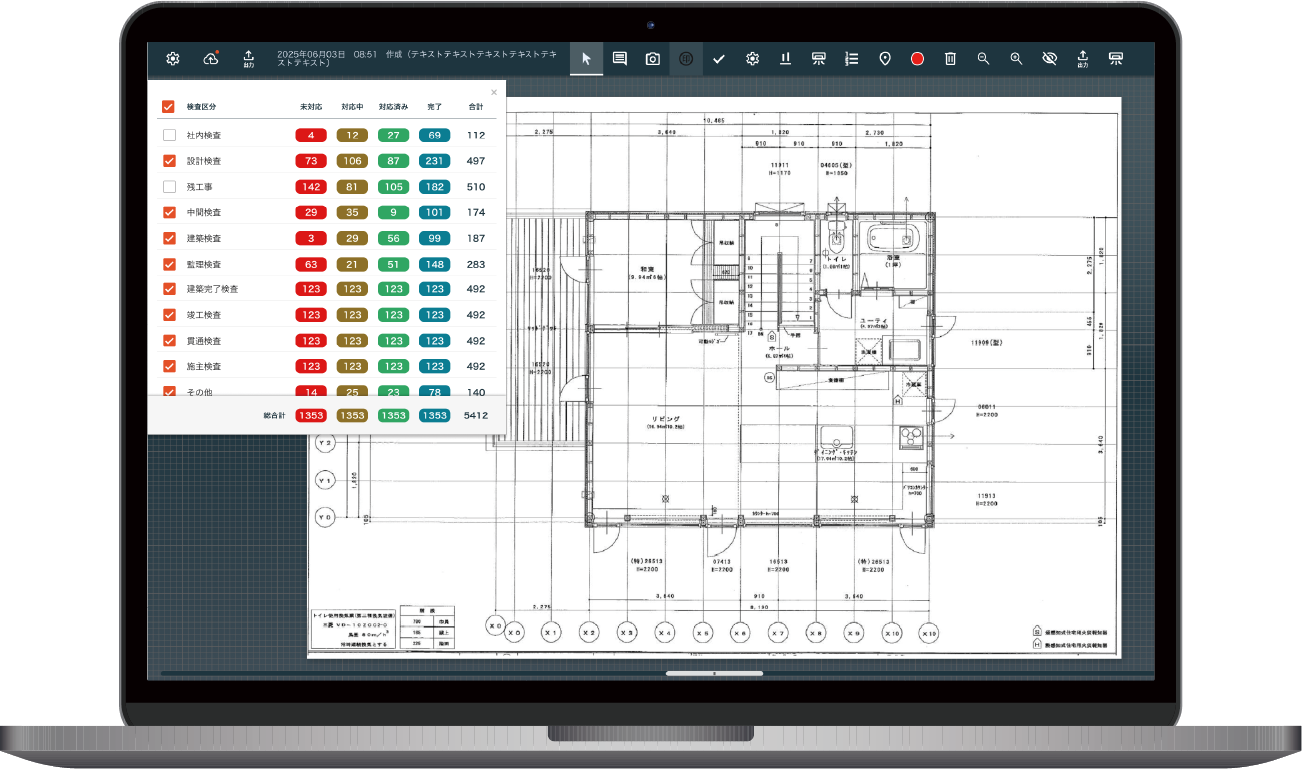Viewport: 1302px width, 769px height.
Task: Toggle the 検査区分 header select-all checkbox
Action: 169,106
